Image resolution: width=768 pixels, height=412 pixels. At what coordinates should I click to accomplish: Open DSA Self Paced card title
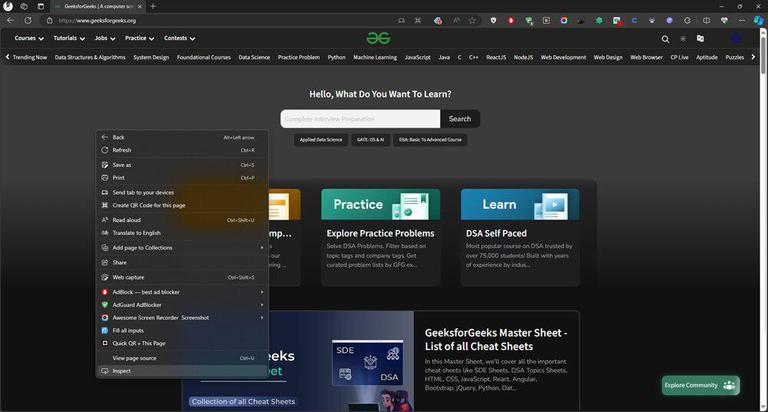496,233
